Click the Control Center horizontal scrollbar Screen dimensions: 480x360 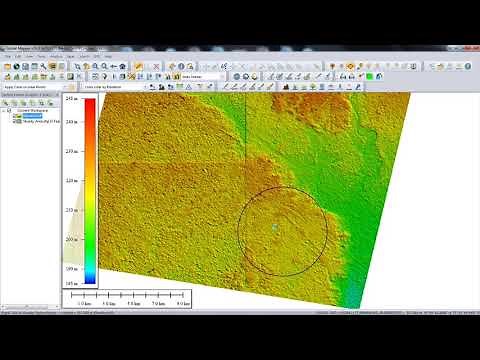29,306
